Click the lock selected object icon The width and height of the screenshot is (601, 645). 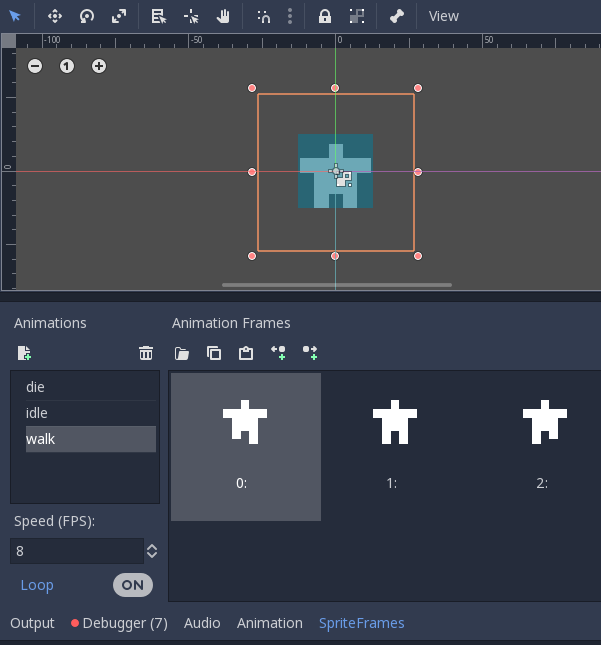pos(325,16)
